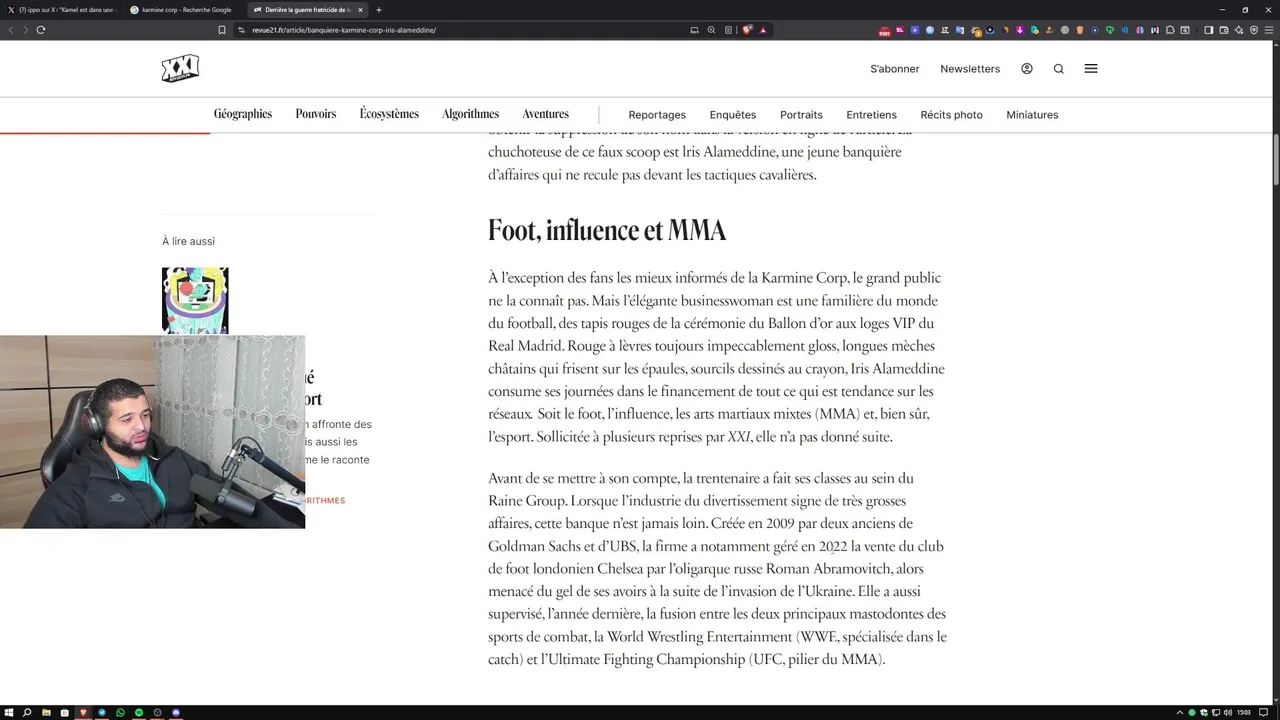
Task: Open the Pouvoirs section
Action: click(x=316, y=114)
